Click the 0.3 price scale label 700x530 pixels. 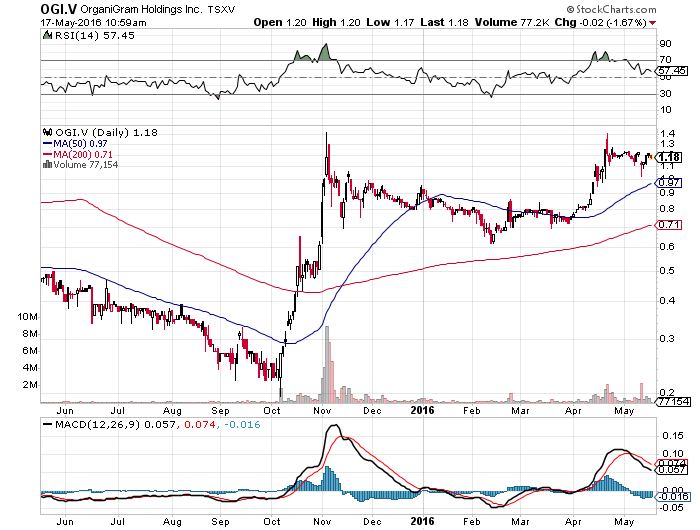click(x=667, y=338)
